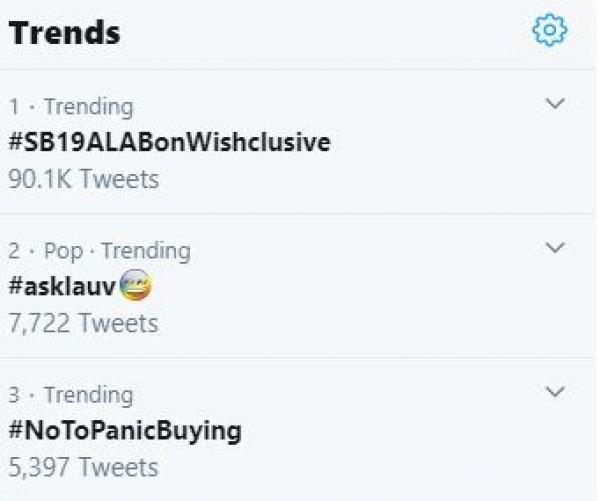
Task: Show more options chevron for #NoToPanicBuying
Action: [x=556, y=392]
